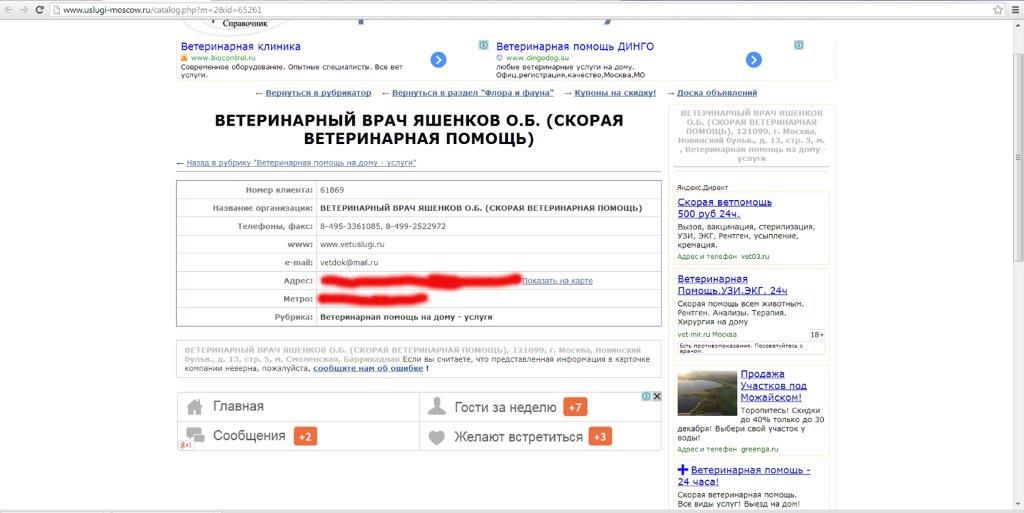Select www.vetuslugi.ru website text
The image size is (1024, 513).
tap(352, 244)
